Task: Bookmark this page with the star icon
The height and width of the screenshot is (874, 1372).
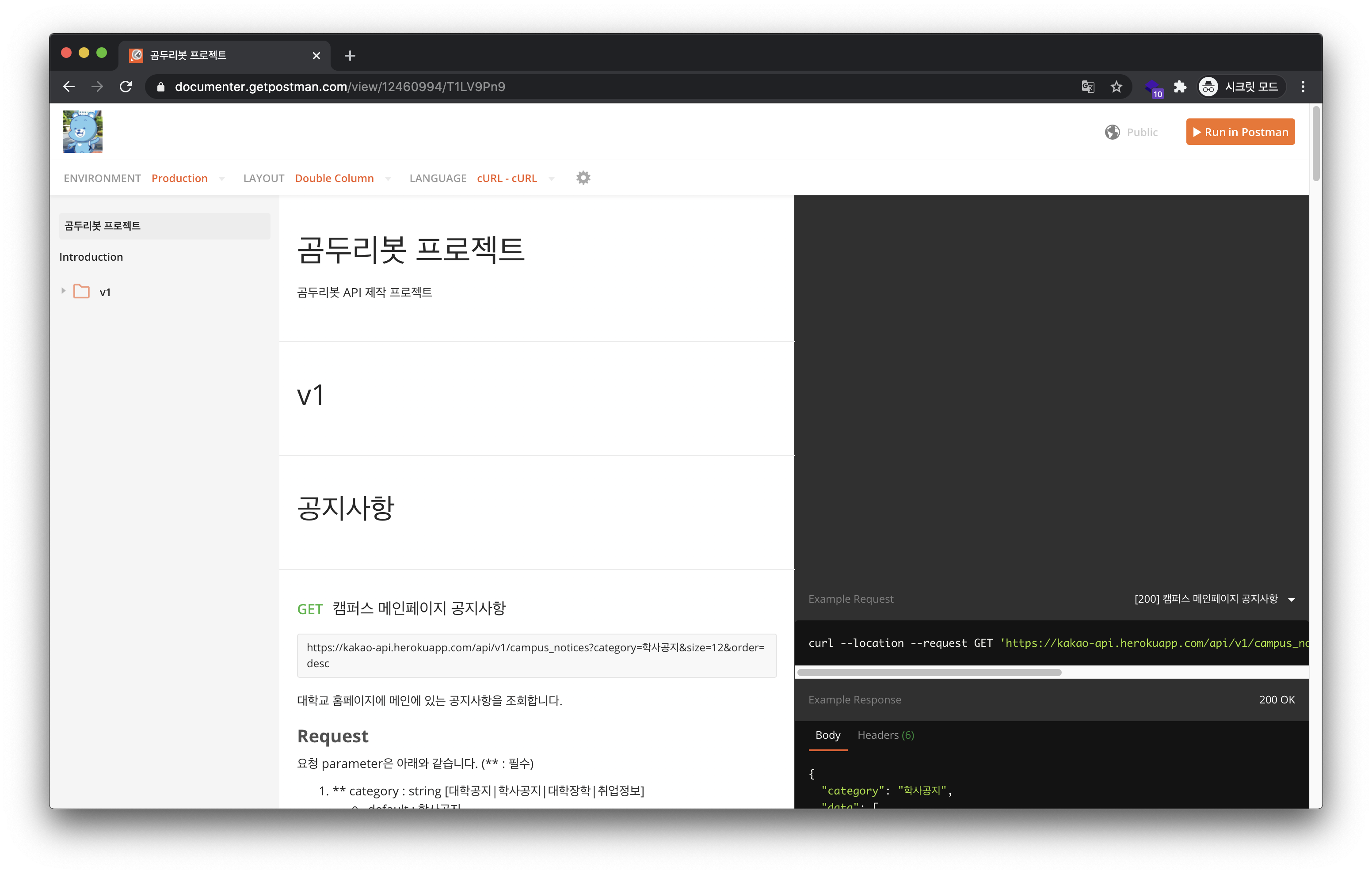Action: 1116,87
